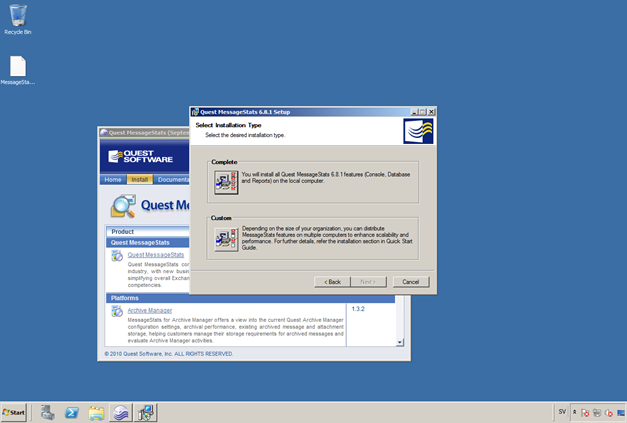Click the Quest logo in the setup header
The width and height of the screenshot is (627, 423).
click(x=418, y=131)
